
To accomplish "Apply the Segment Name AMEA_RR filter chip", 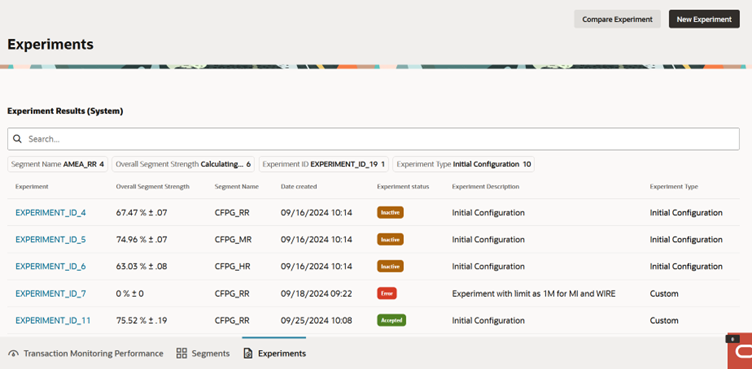I will (58, 164).
